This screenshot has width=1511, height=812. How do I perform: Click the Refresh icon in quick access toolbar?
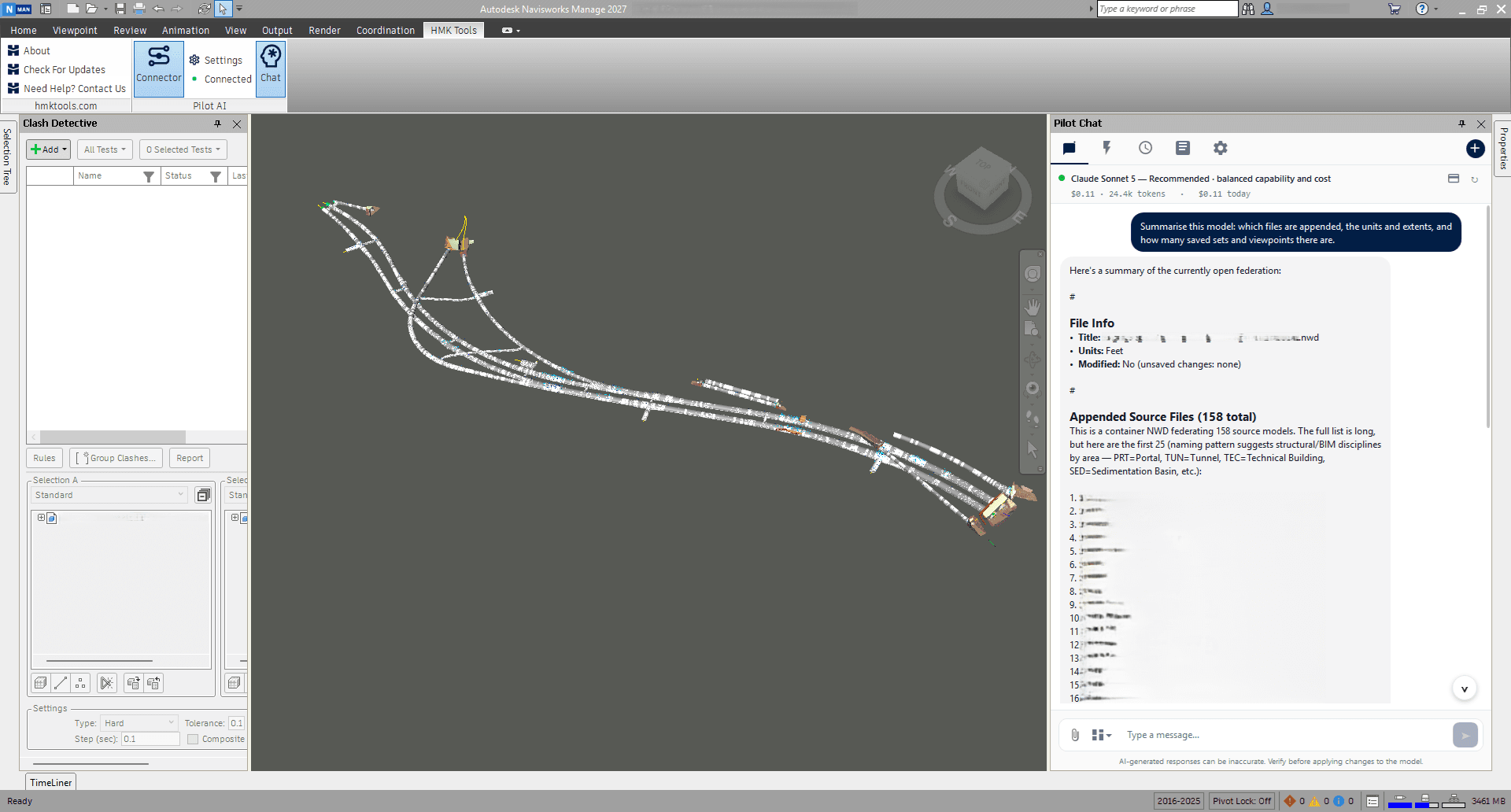point(204,9)
